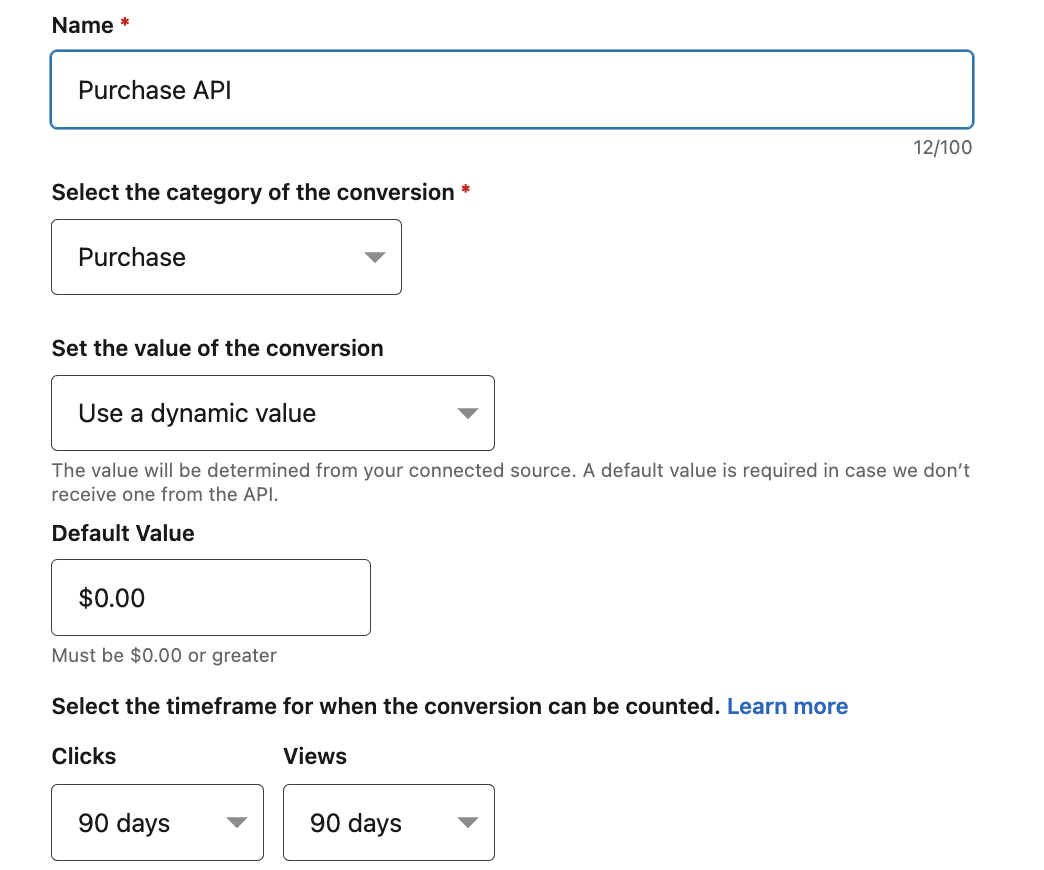Viewport: 1044px width, 870px height.
Task: Focus the Default Value field showing $0.00
Action: (x=210, y=598)
